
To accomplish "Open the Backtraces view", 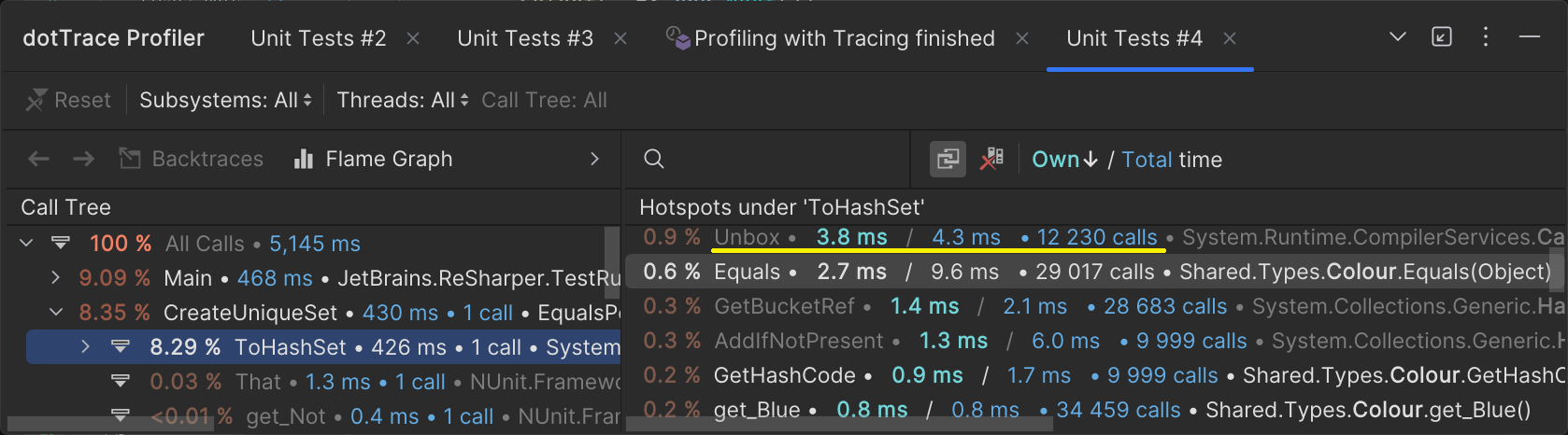I will click(x=192, y=160).
